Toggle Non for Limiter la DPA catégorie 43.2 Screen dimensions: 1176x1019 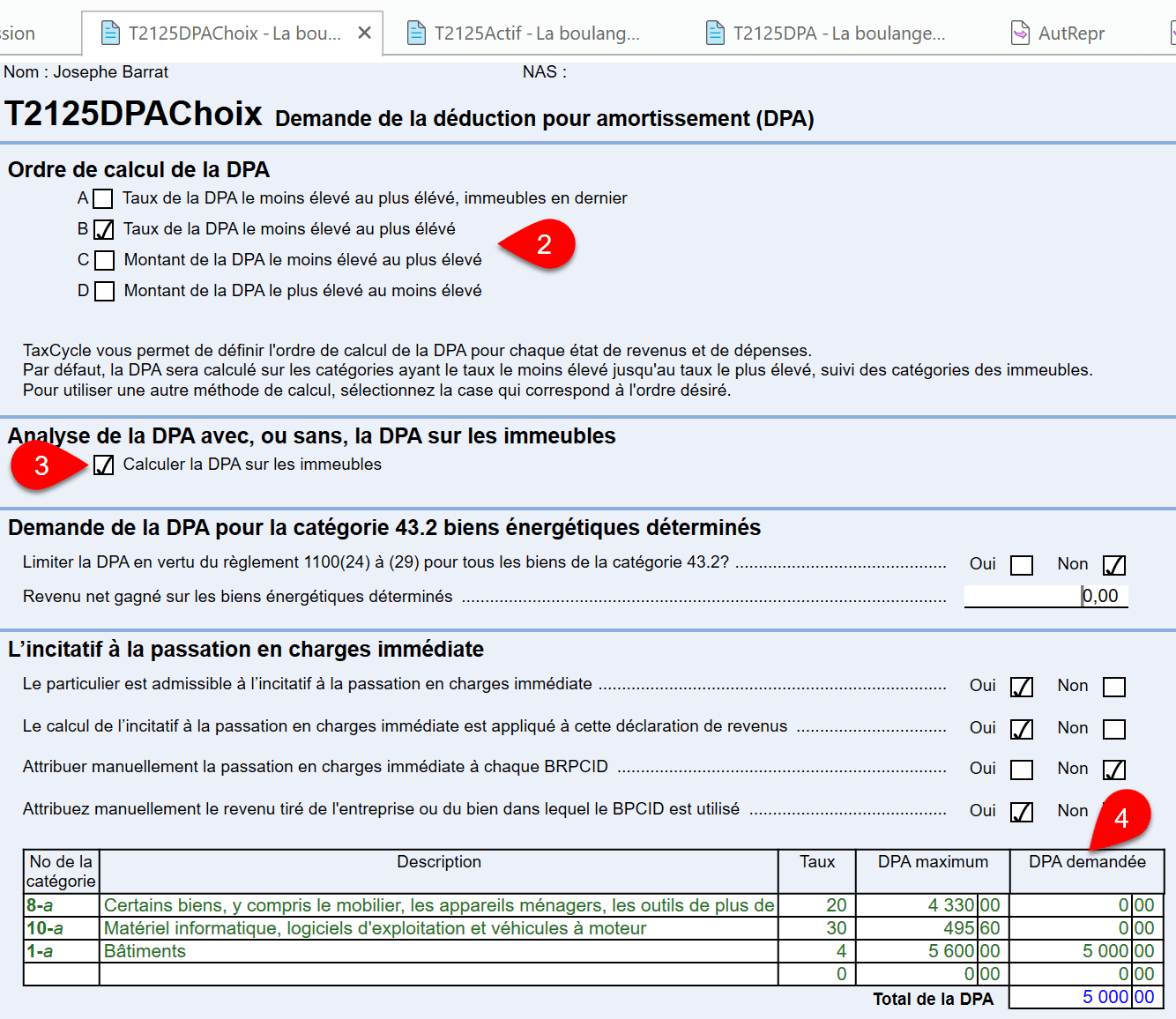[1114, 565]
